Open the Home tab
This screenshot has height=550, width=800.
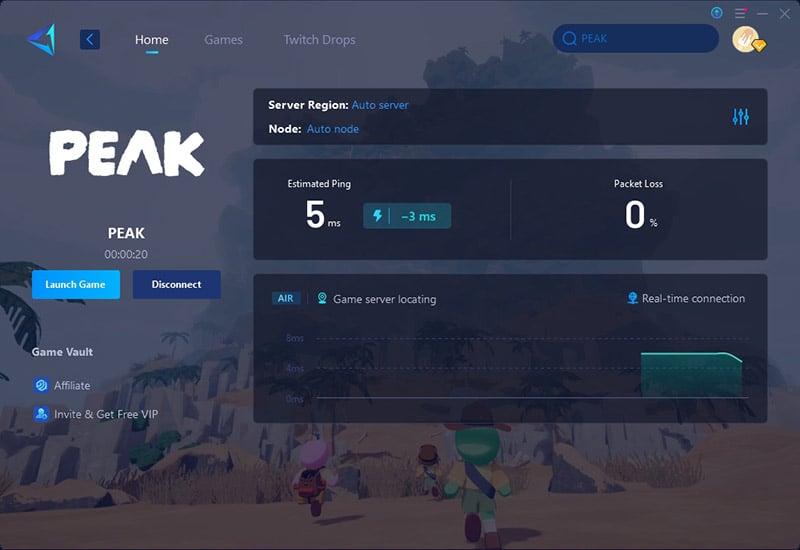click(x=152, y=39)
